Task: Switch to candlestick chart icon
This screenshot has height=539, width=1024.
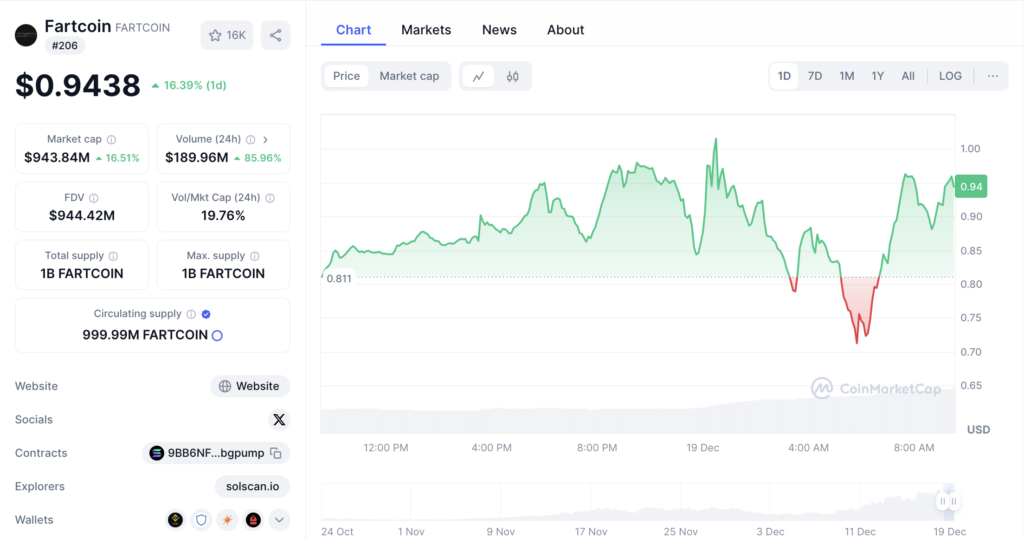Action: tap(513, 76)
